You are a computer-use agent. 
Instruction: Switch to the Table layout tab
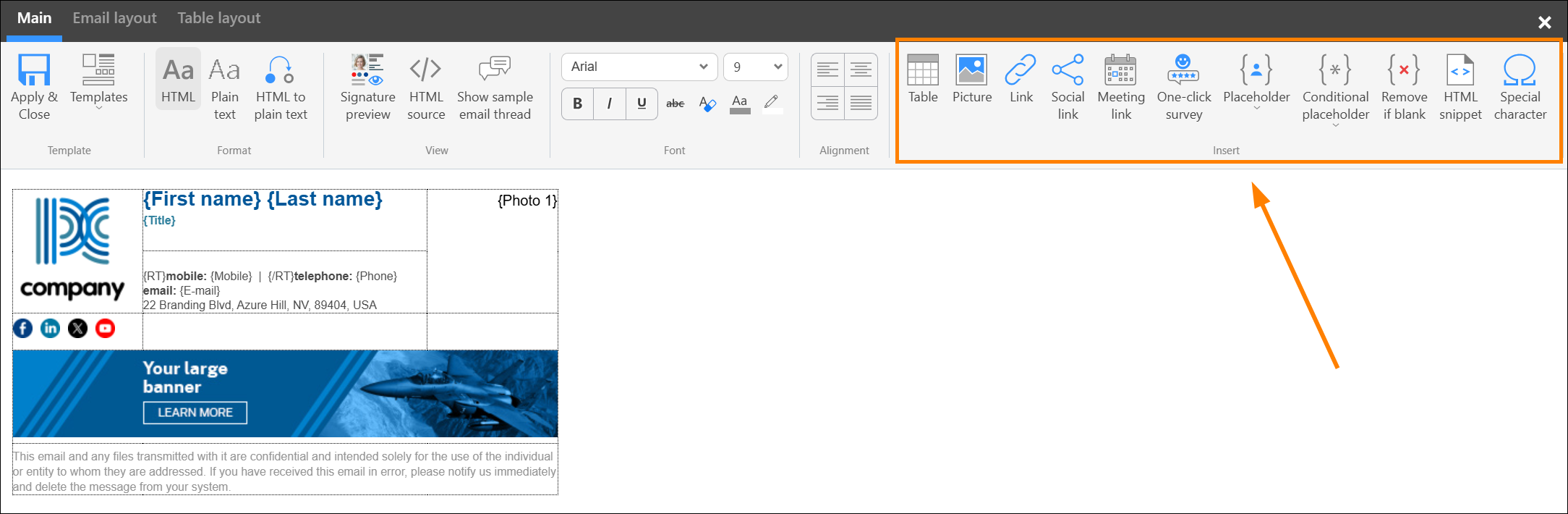coord(218,18)
